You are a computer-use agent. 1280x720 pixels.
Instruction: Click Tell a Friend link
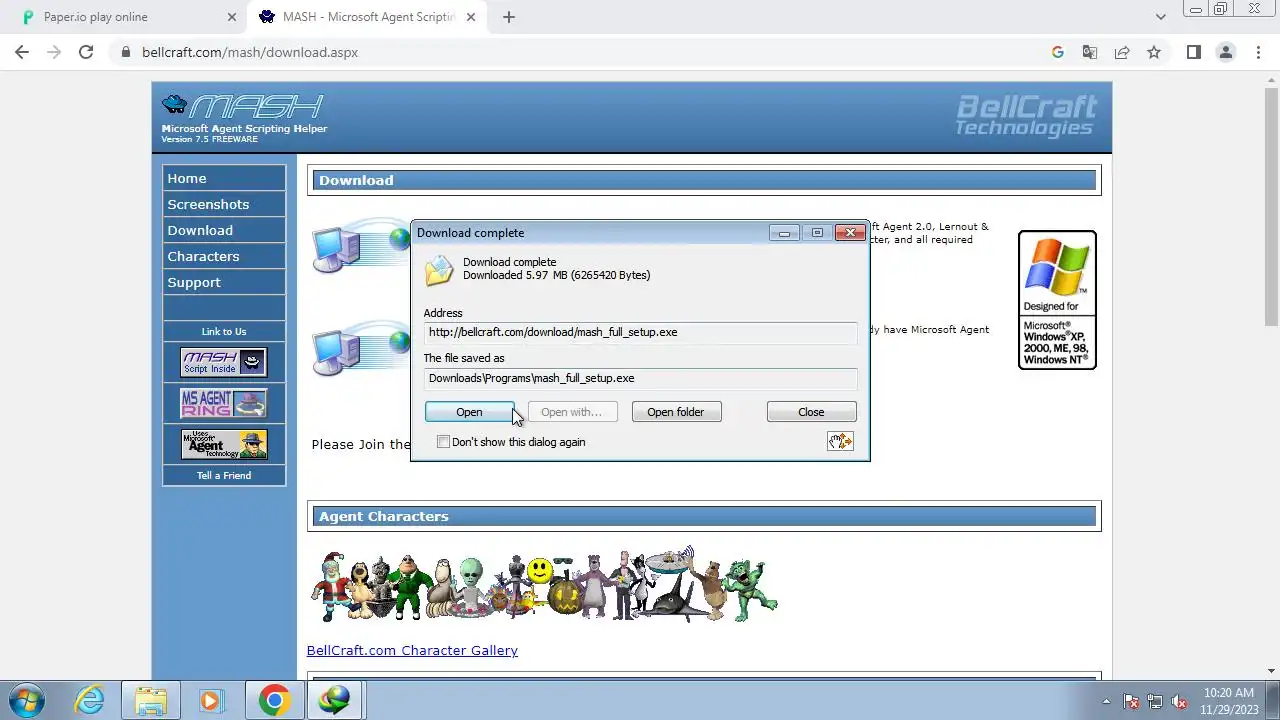coord(224,475)
